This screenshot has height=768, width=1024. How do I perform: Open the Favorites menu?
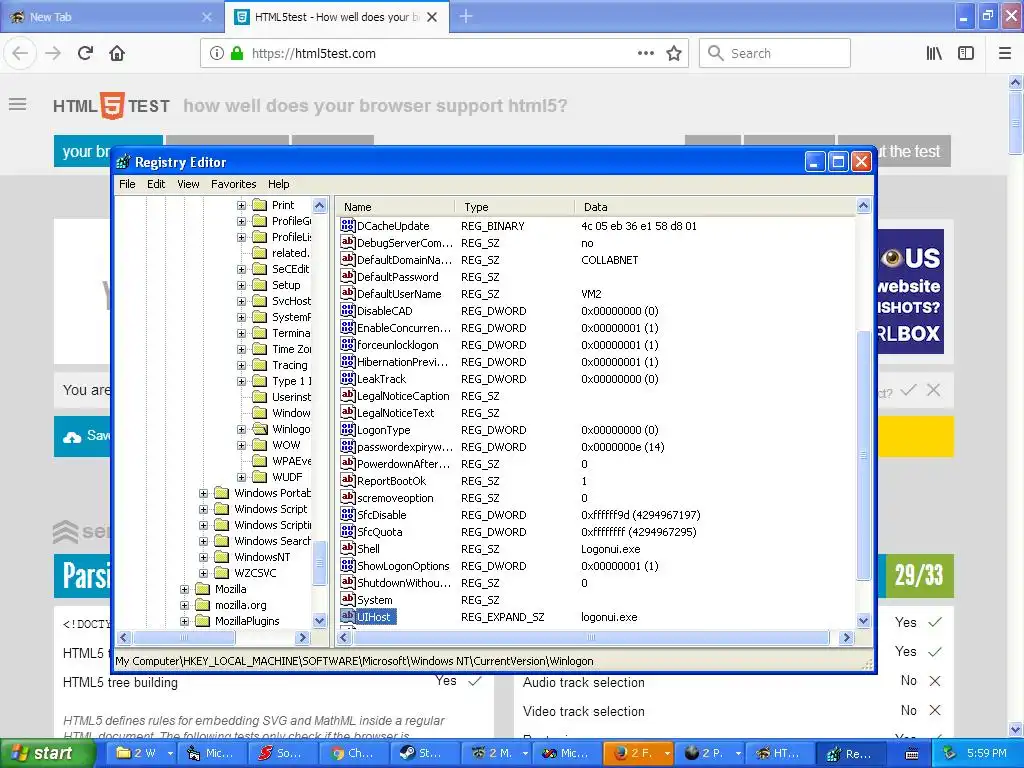(x=233, y=184)
